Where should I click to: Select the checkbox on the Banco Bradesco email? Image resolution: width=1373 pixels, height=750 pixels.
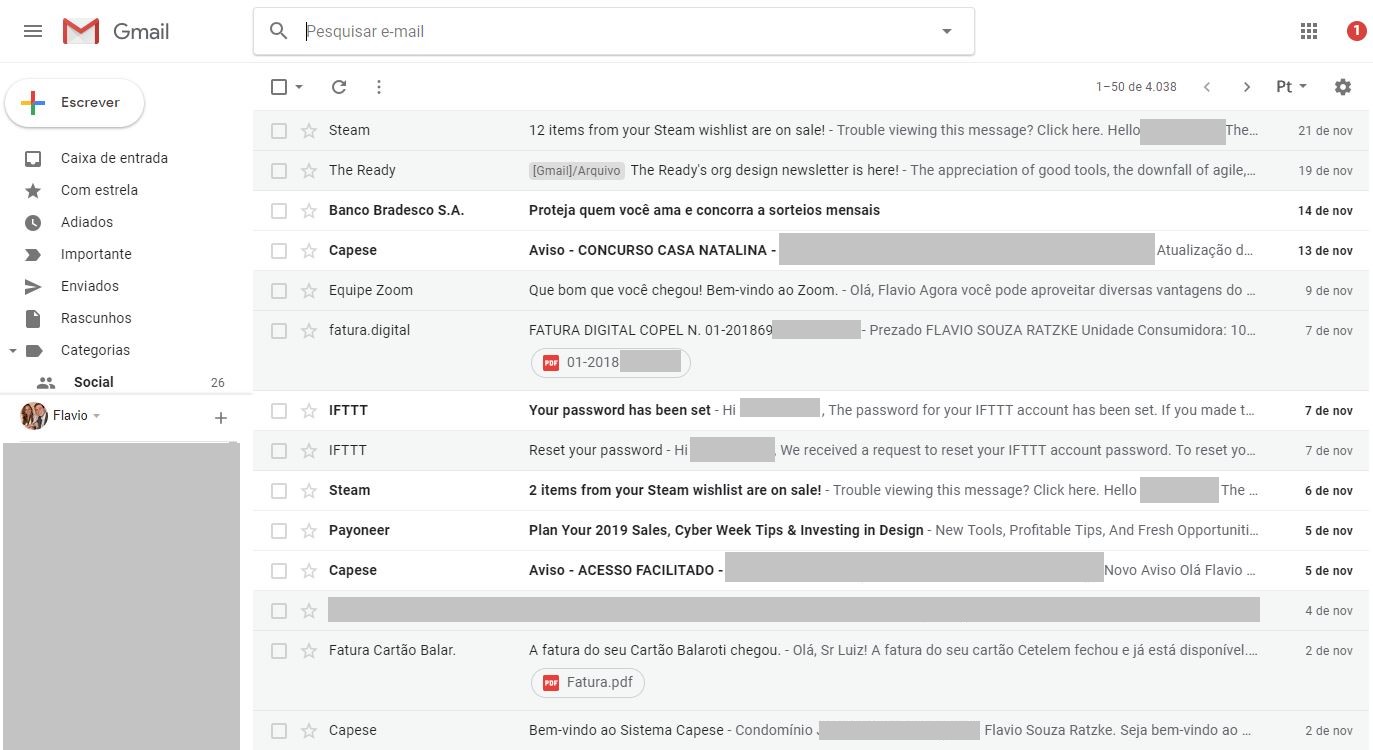point(279,210)
